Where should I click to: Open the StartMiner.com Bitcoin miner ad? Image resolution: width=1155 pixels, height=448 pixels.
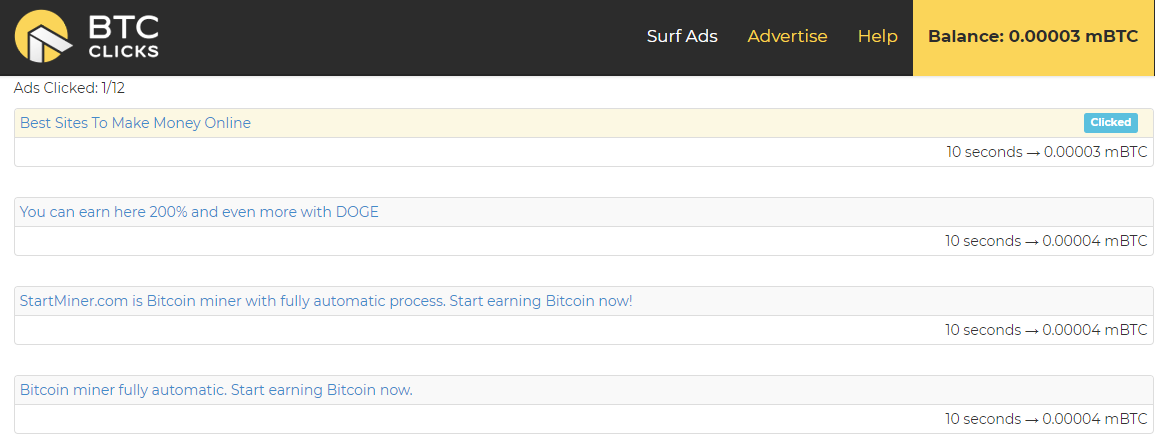click(x=326, y=301)
